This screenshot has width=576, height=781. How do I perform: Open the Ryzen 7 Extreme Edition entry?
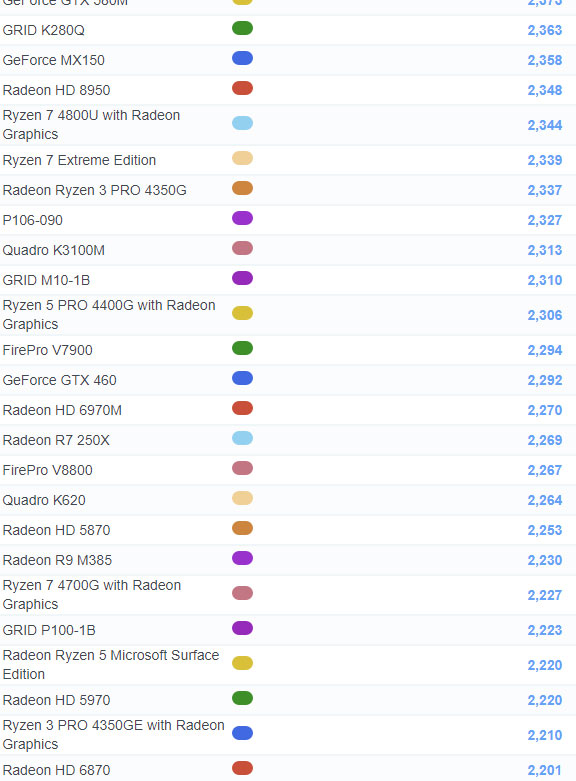[79, 160]
